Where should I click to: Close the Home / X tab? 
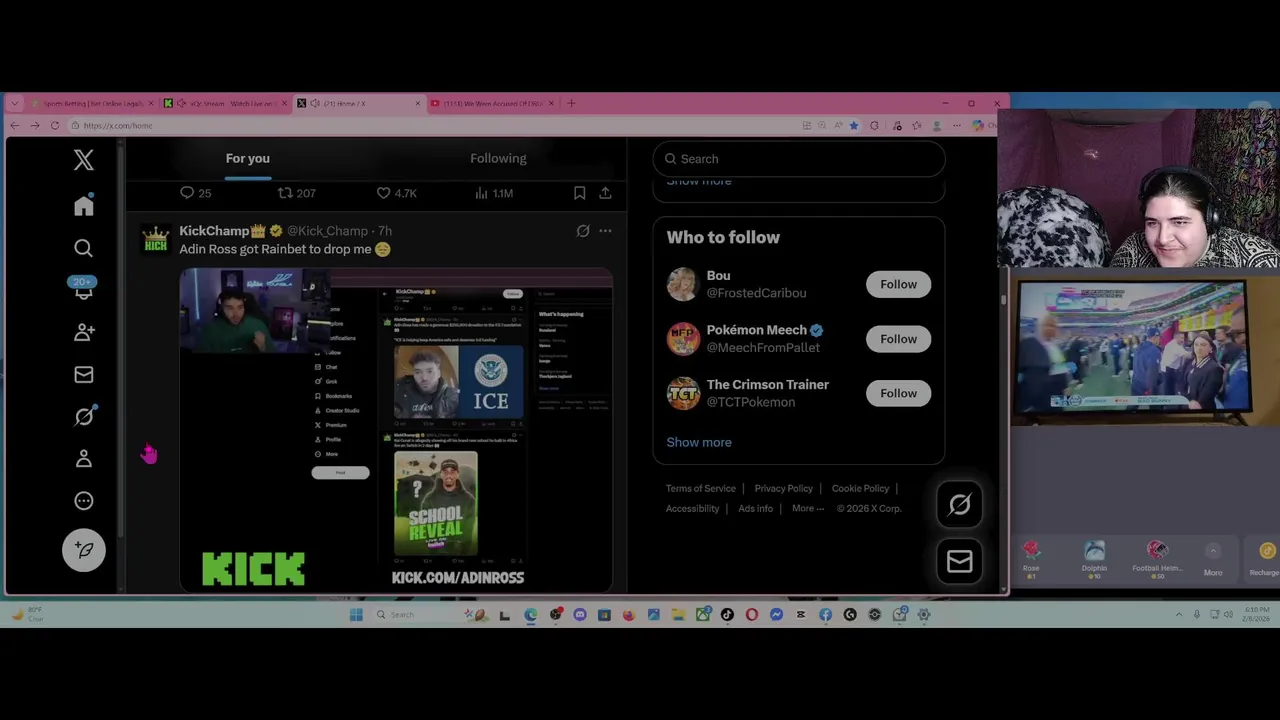tap(418, 103)
